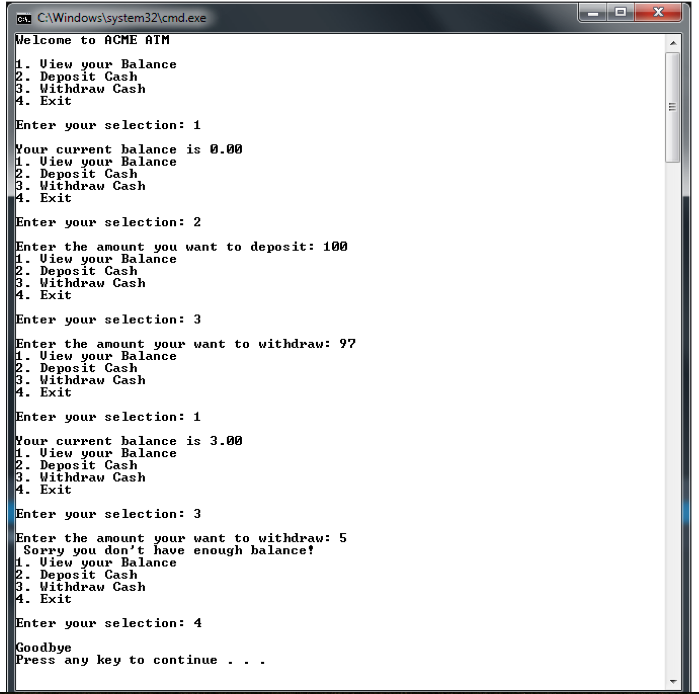Click the Enter your selection: 4 line
This screenshot has width=699, height=694.
click(108, 623)
